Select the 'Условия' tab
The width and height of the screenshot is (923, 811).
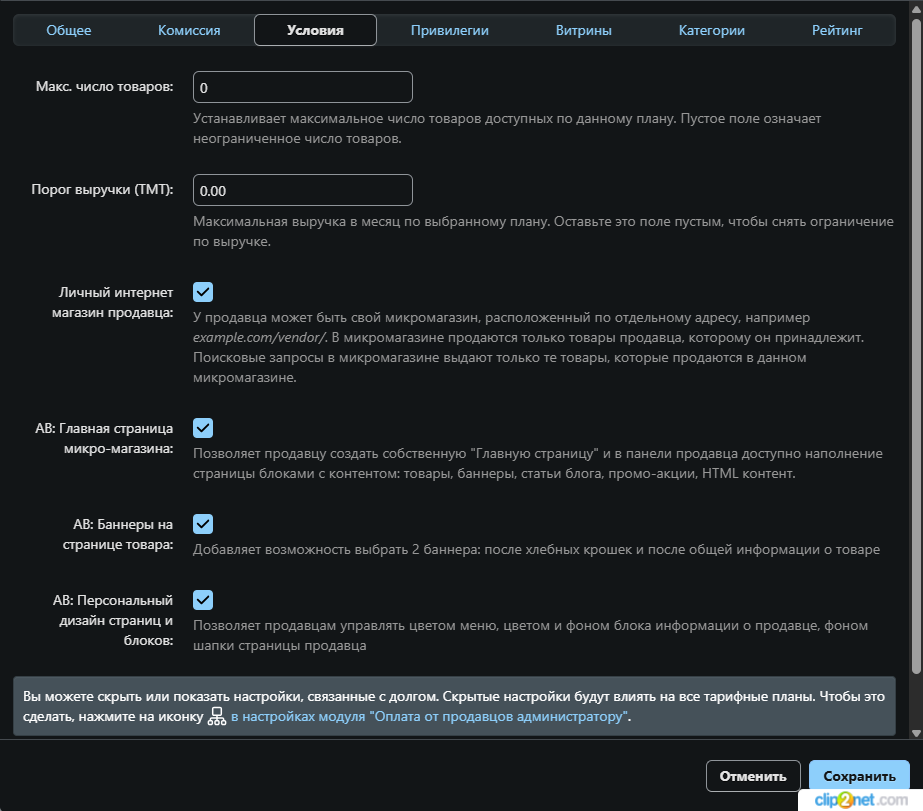tap(315, 30)
